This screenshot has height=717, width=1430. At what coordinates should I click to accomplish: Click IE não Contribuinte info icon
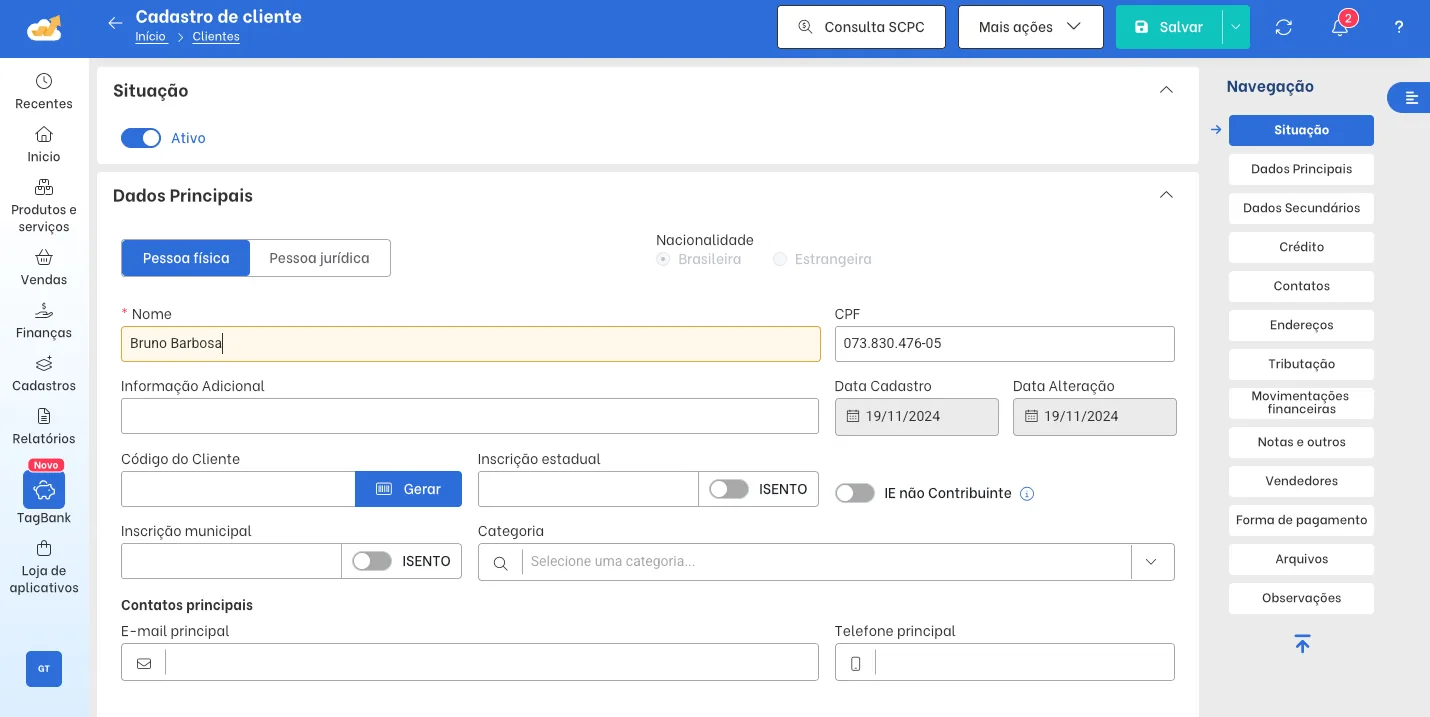pyautogui.click(x=1026, y=493)
